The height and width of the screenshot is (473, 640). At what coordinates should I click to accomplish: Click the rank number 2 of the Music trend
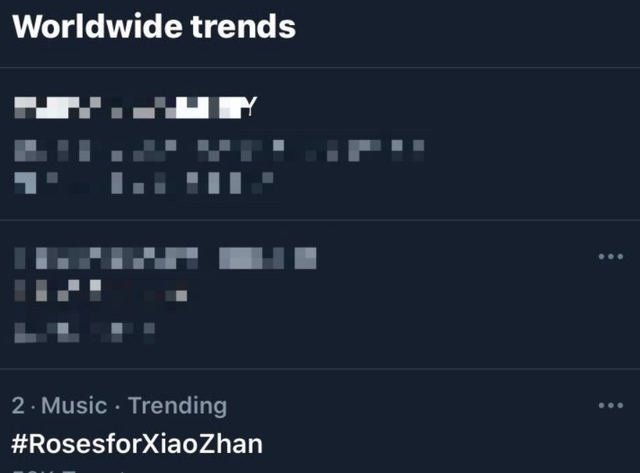point(18,406)
